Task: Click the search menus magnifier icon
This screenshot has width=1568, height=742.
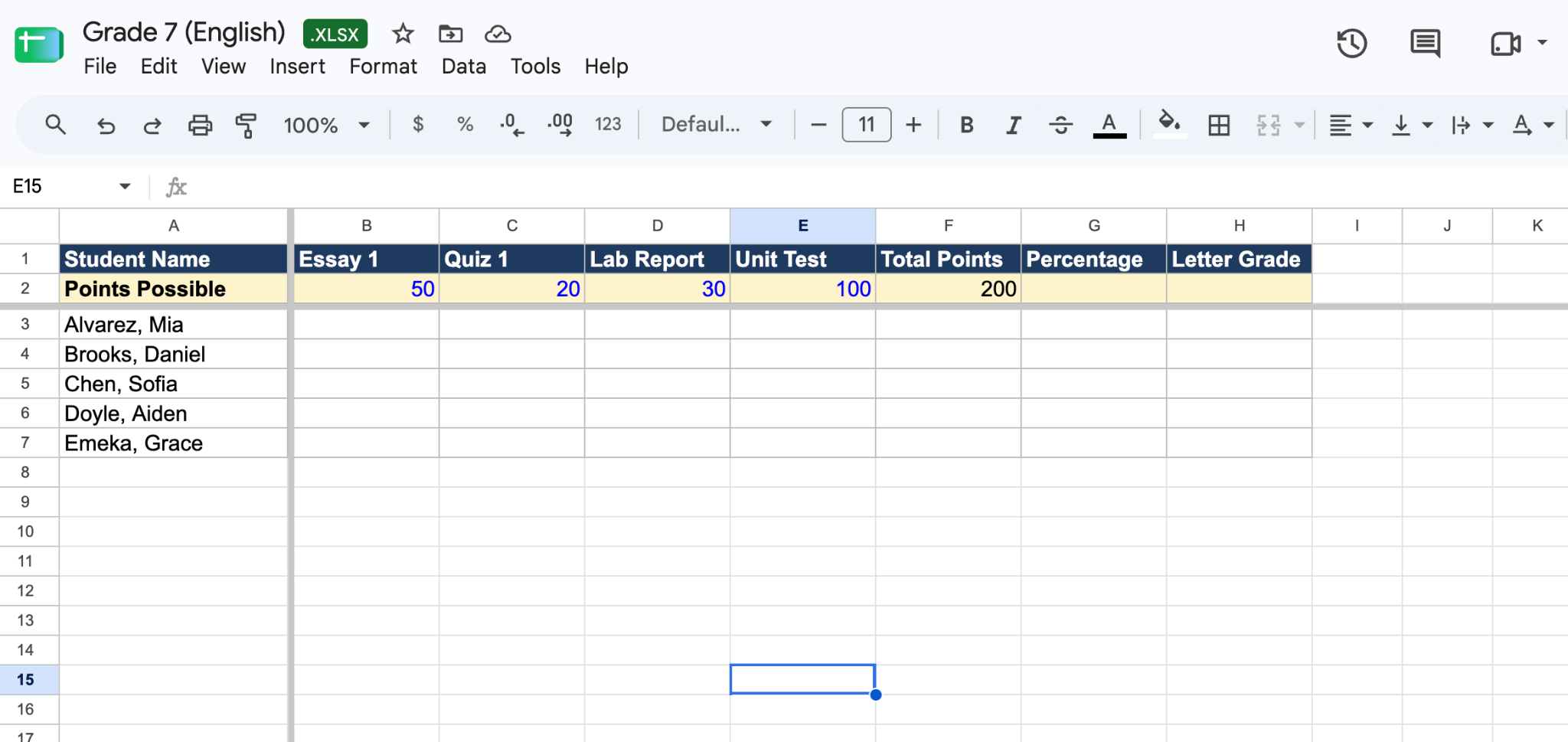Action: 55,124
